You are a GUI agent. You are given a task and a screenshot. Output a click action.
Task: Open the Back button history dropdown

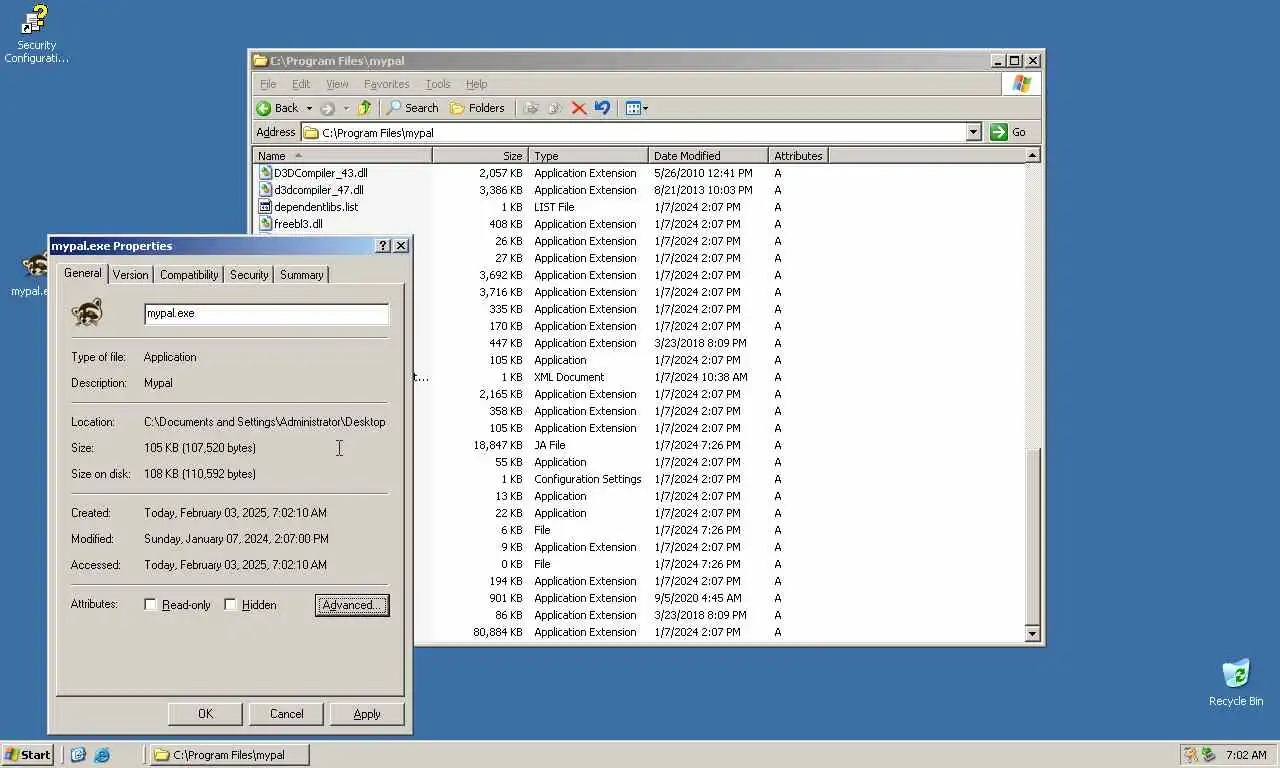pos(309,108)
